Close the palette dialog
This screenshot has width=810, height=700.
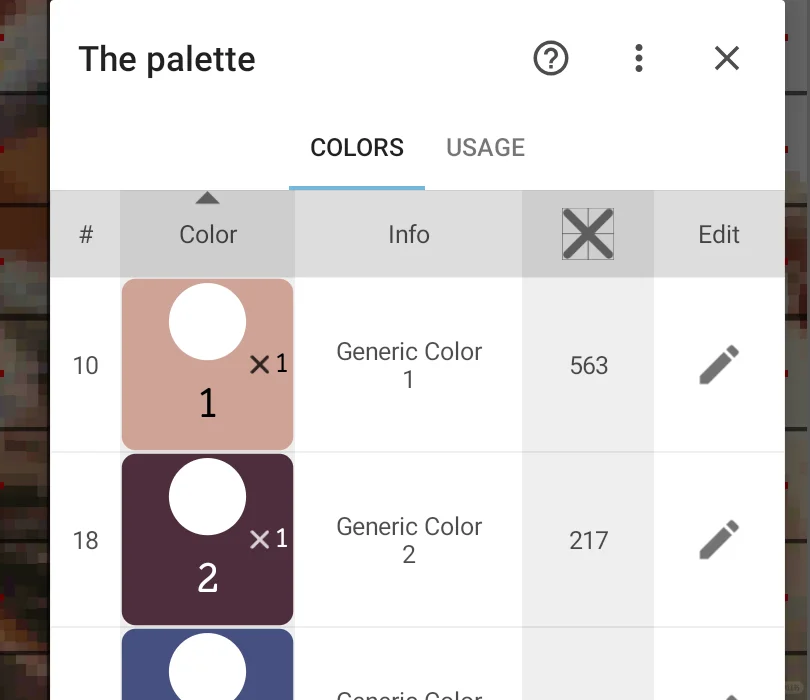click(727, 59)
